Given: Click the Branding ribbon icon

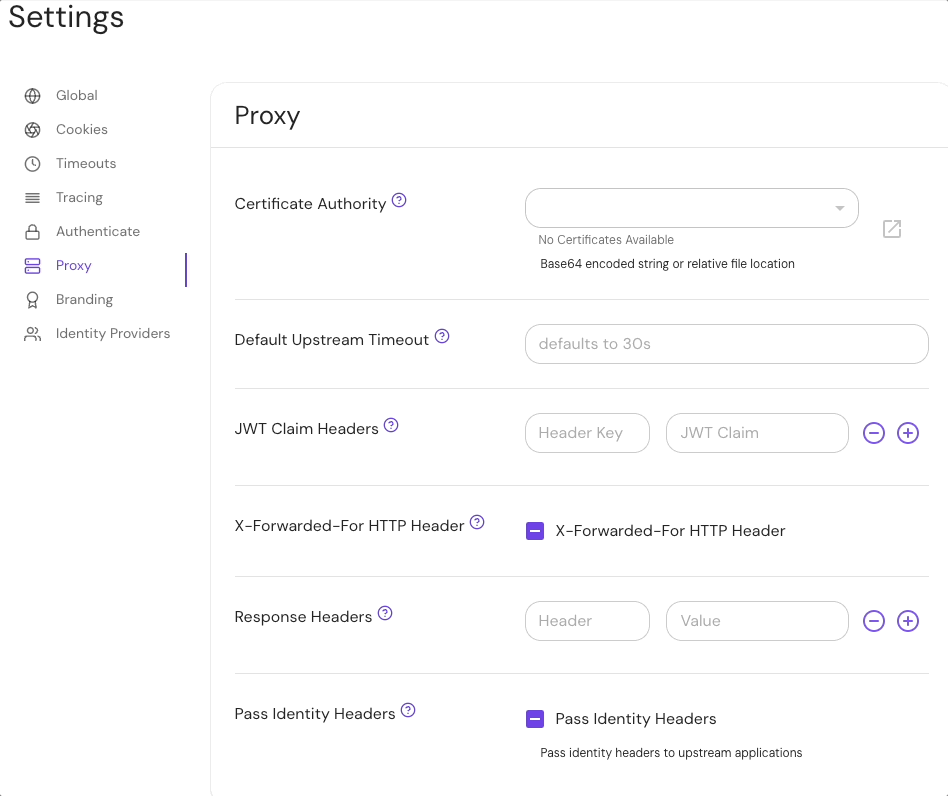Looking at the screenshot, I should click(x=31, y=299).
